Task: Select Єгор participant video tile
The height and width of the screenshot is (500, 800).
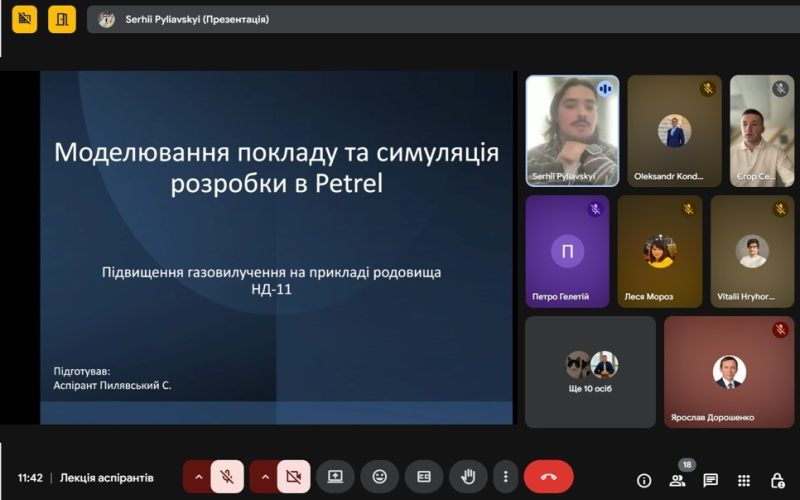Action: coord(762,131)
